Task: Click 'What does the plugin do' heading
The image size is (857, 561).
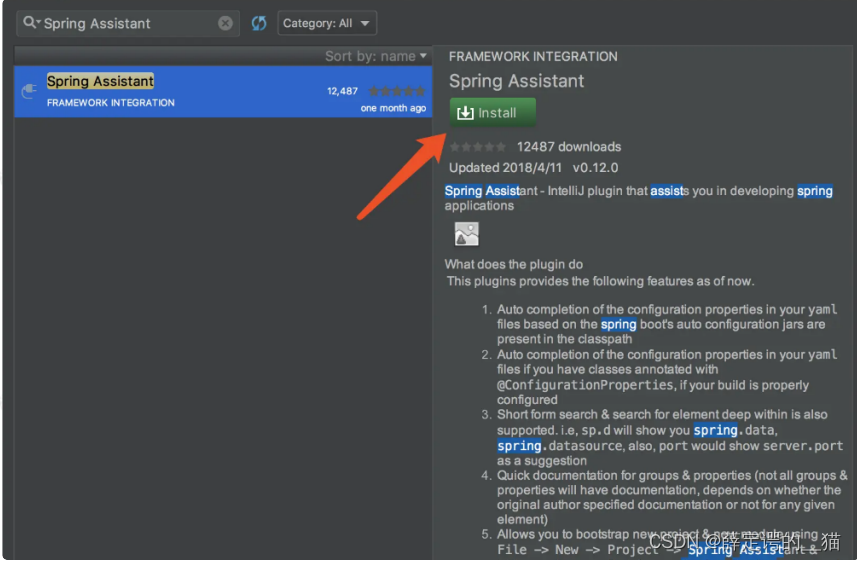Action: pyautogui.click(x=513, y=264)
